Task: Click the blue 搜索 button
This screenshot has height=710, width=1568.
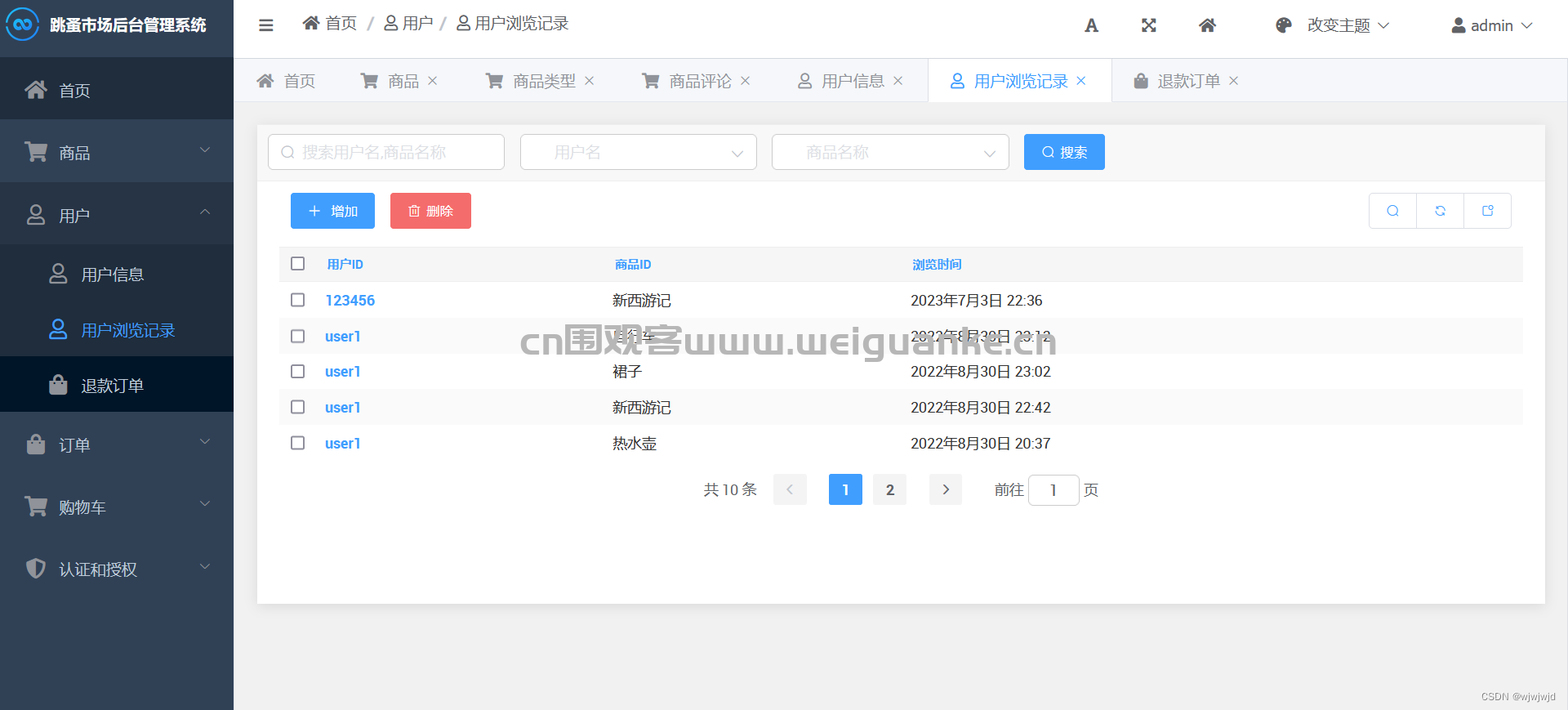Action: pos(1064,152)
